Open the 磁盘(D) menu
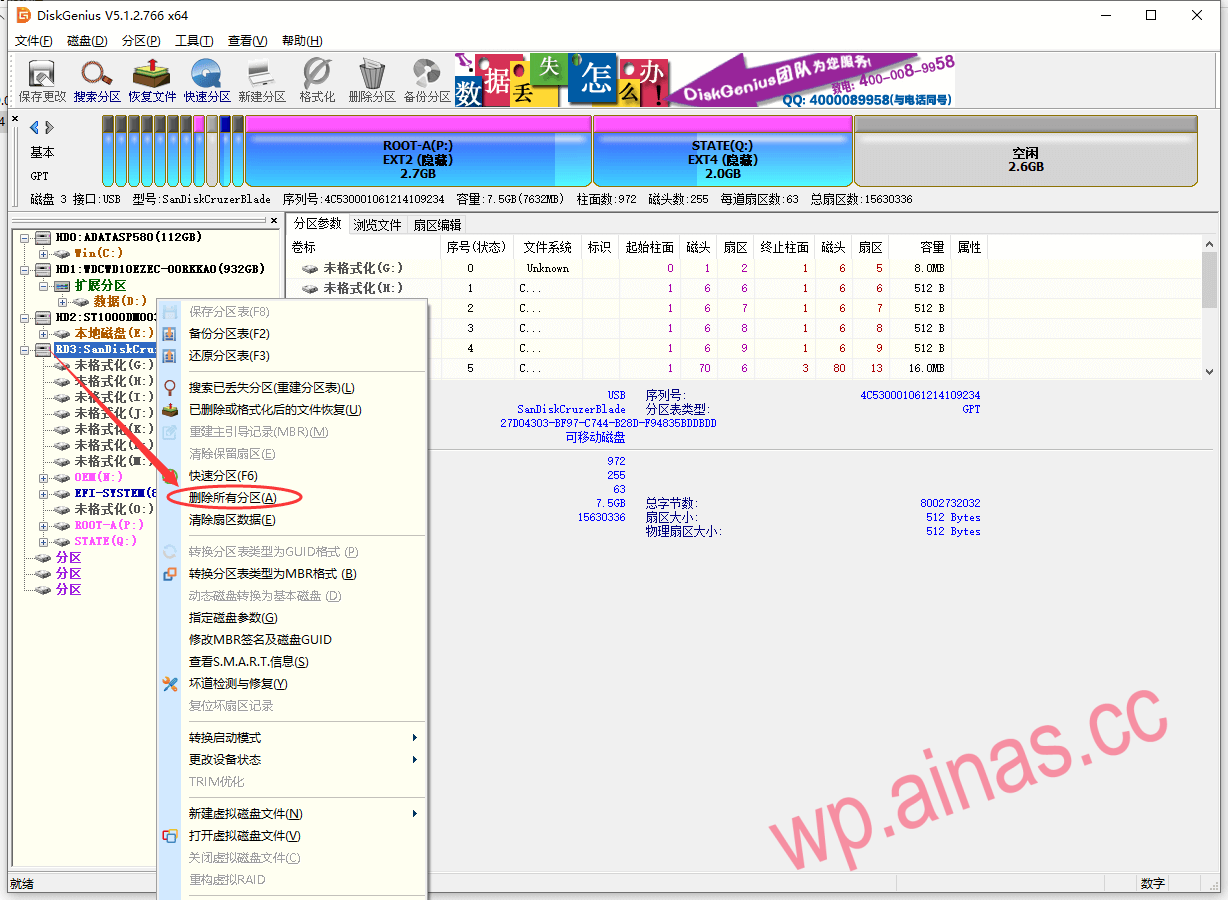 click(x=87, y=41)
